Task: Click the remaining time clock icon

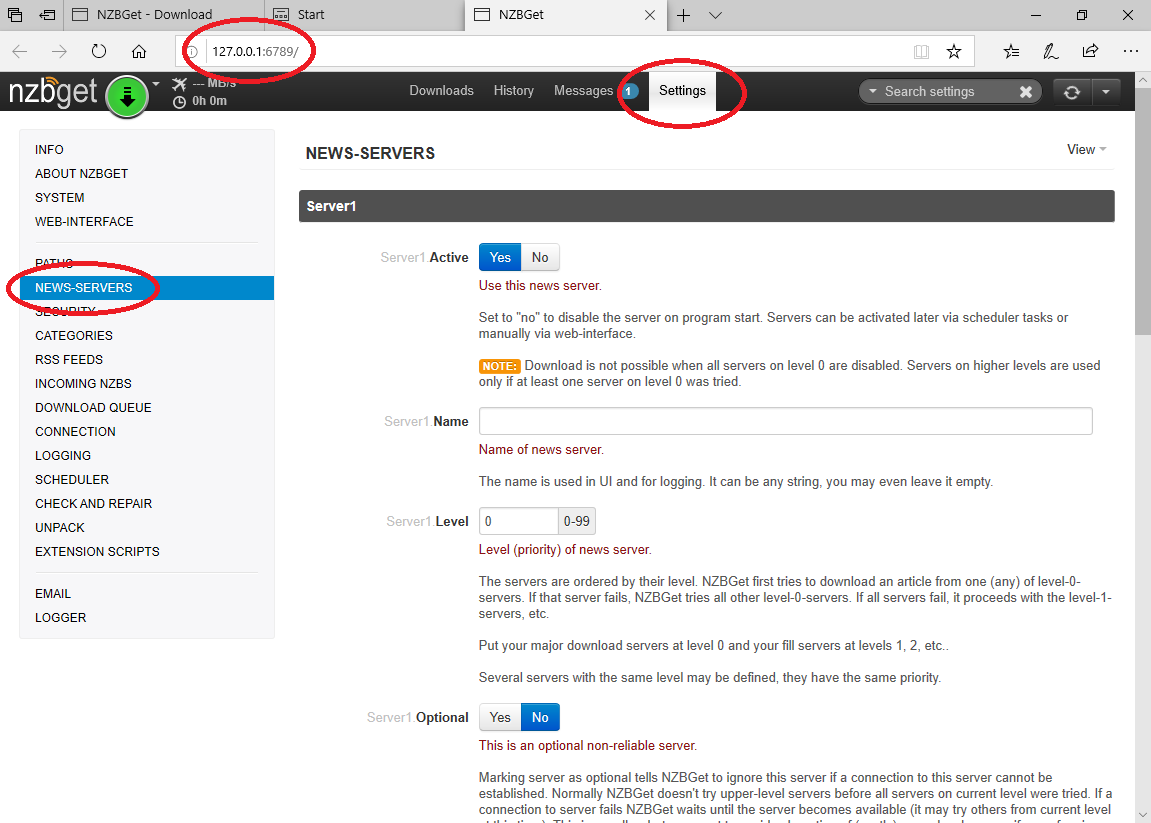Action: (x=179, y=102)
